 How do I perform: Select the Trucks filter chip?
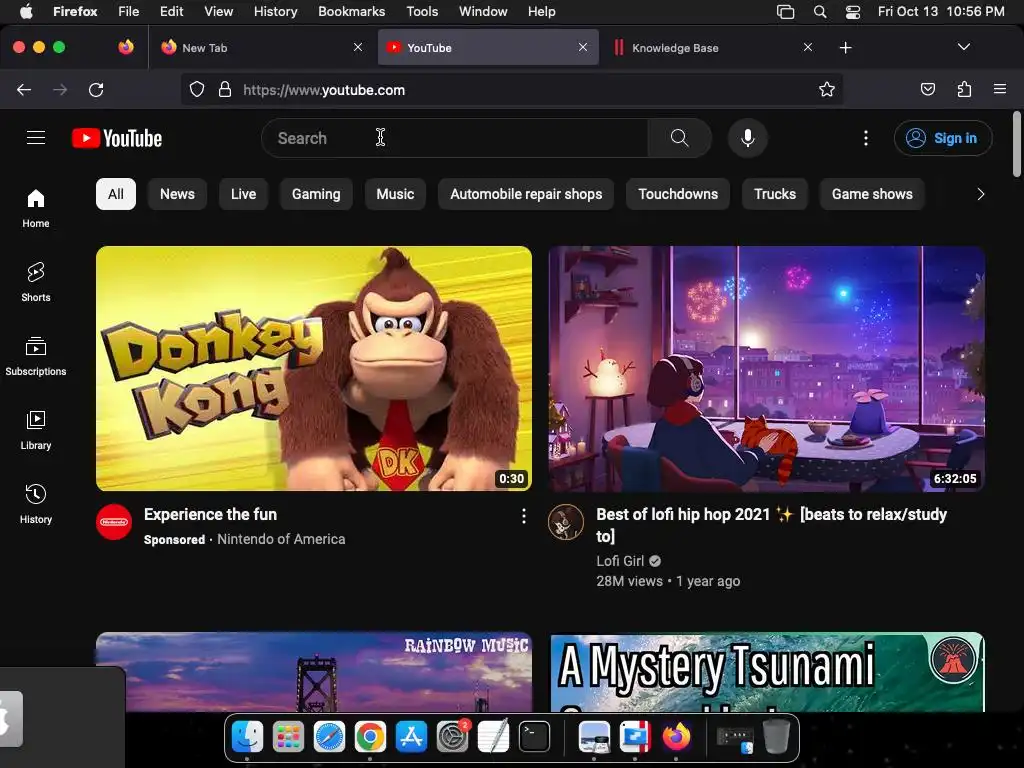pos(775,194)
